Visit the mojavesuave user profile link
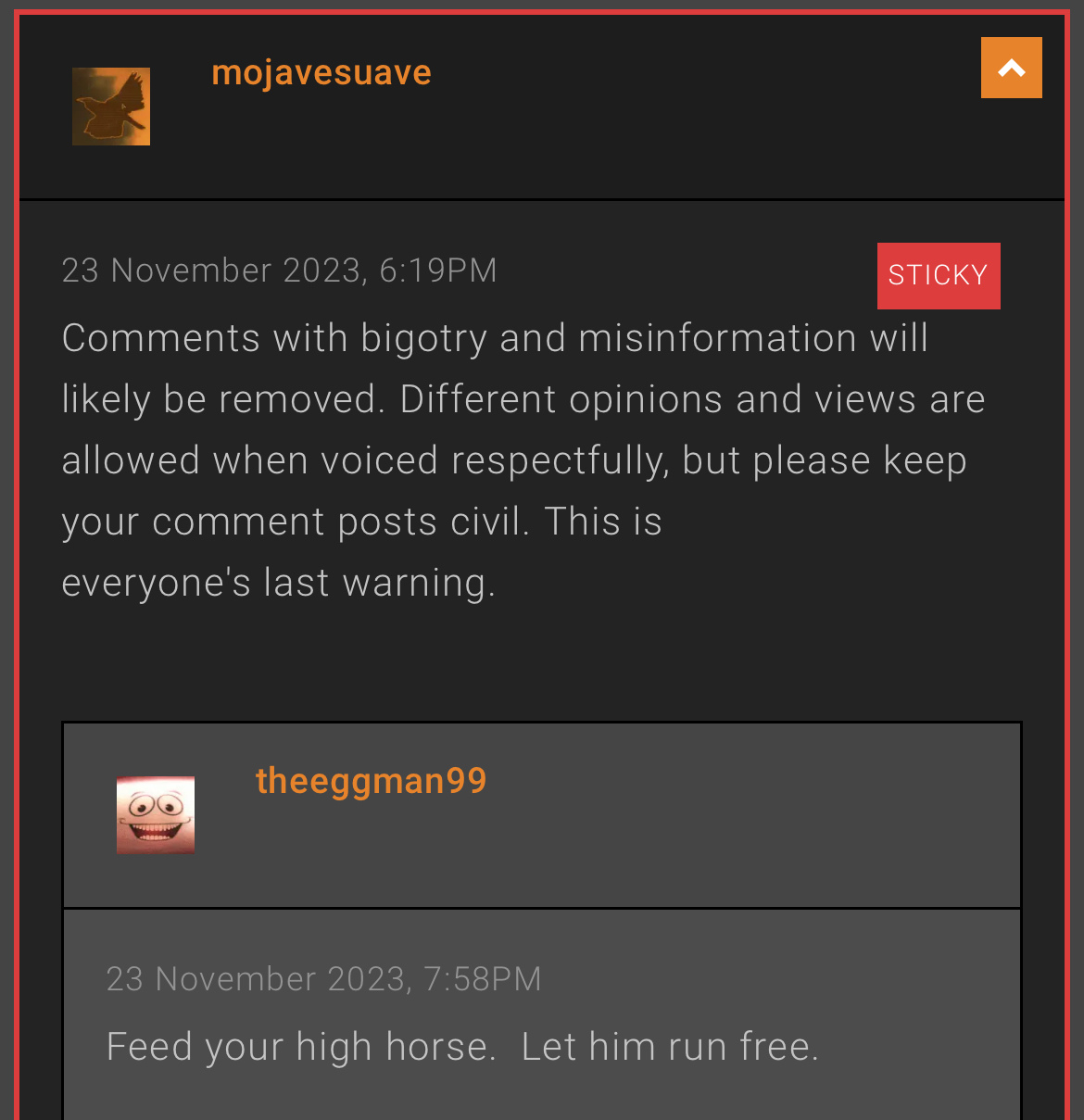The width and height of the screenshot is (1084, 1120). tap(321, 72)
